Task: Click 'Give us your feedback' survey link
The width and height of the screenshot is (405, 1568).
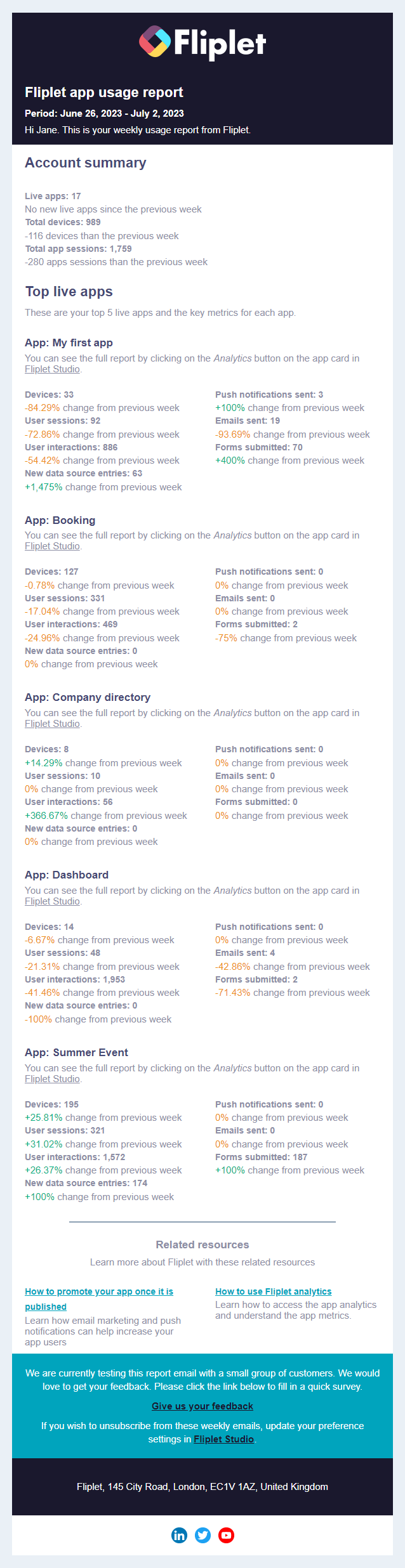Action: 202,1406
